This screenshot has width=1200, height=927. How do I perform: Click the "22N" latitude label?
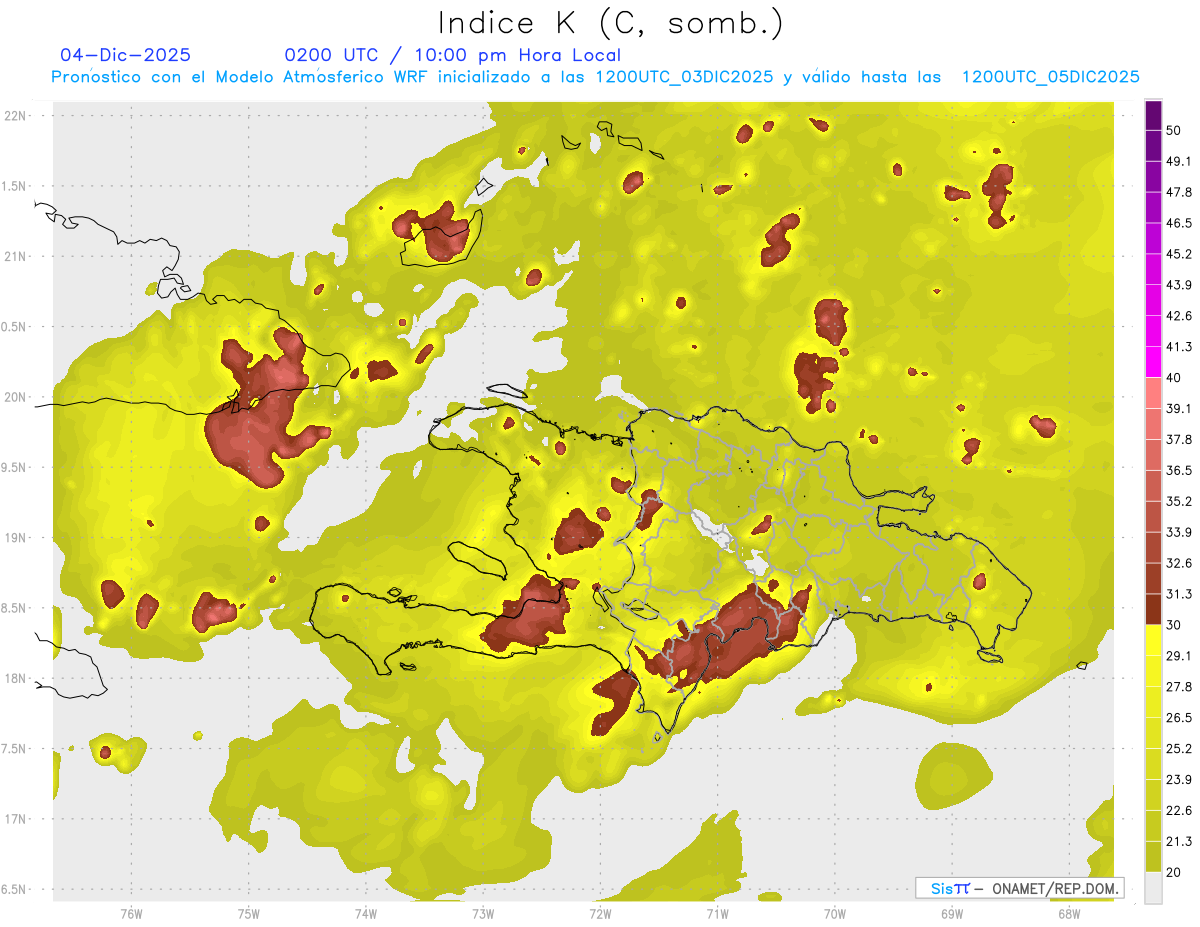[15, 115]
